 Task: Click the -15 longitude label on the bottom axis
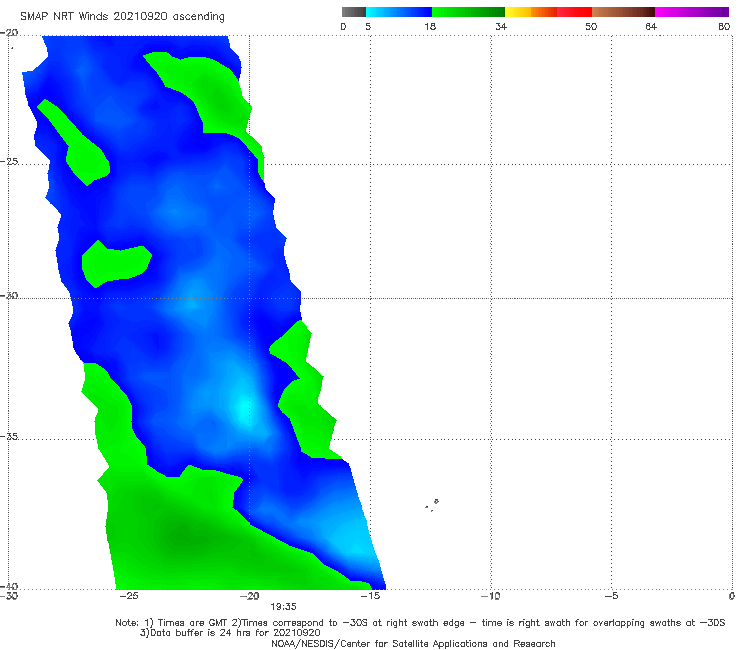coord(370,596)
